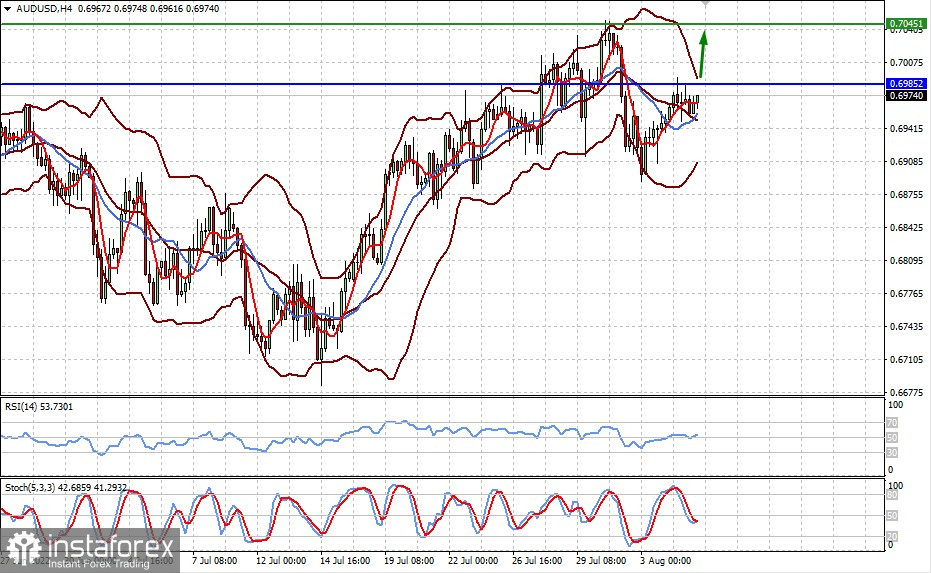Click the Stoch(5,3,3) indicator label
The image size is (931, 573).
[x=66, y=487]
